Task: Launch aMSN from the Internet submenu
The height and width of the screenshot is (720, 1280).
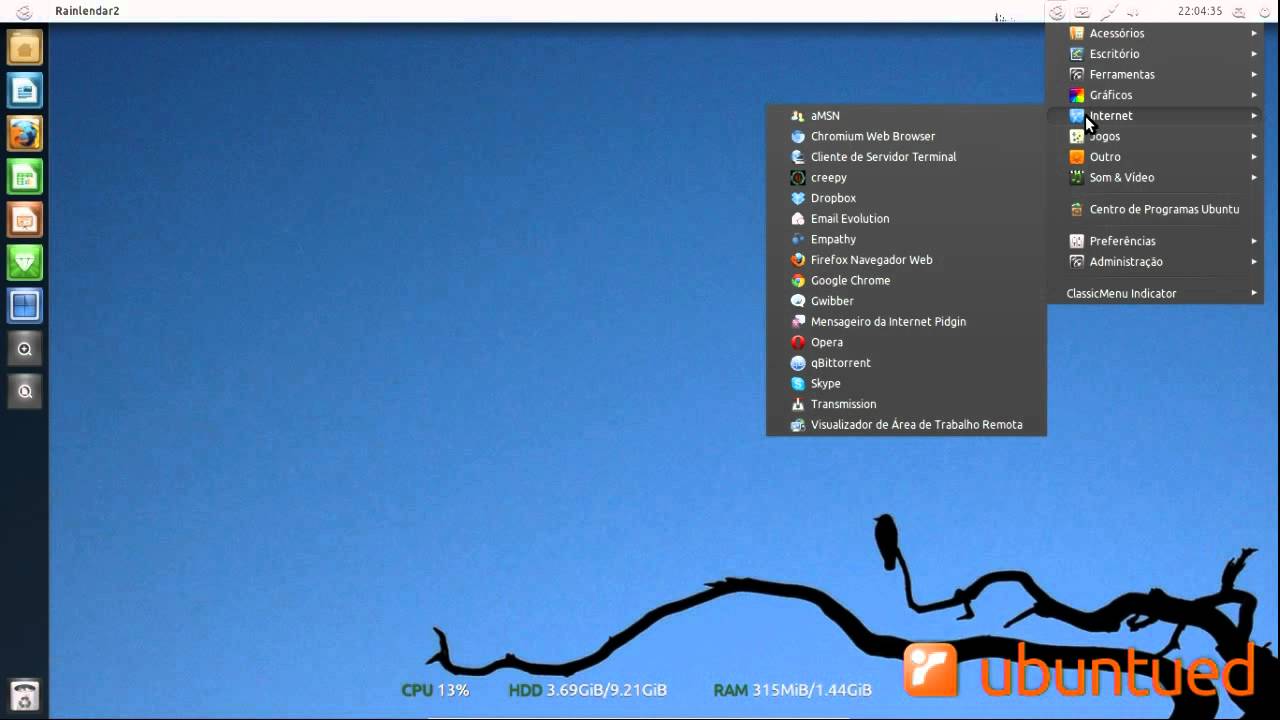Action: (906, 116)
